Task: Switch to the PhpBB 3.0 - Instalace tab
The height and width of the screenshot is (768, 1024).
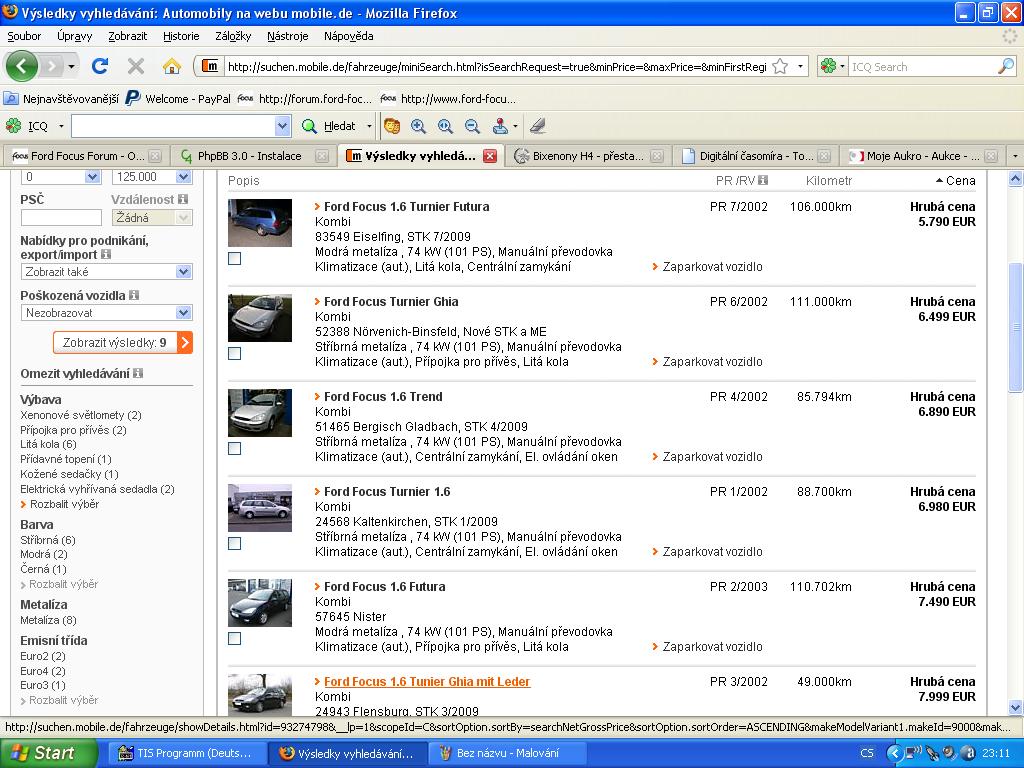Action: (249, 156)
